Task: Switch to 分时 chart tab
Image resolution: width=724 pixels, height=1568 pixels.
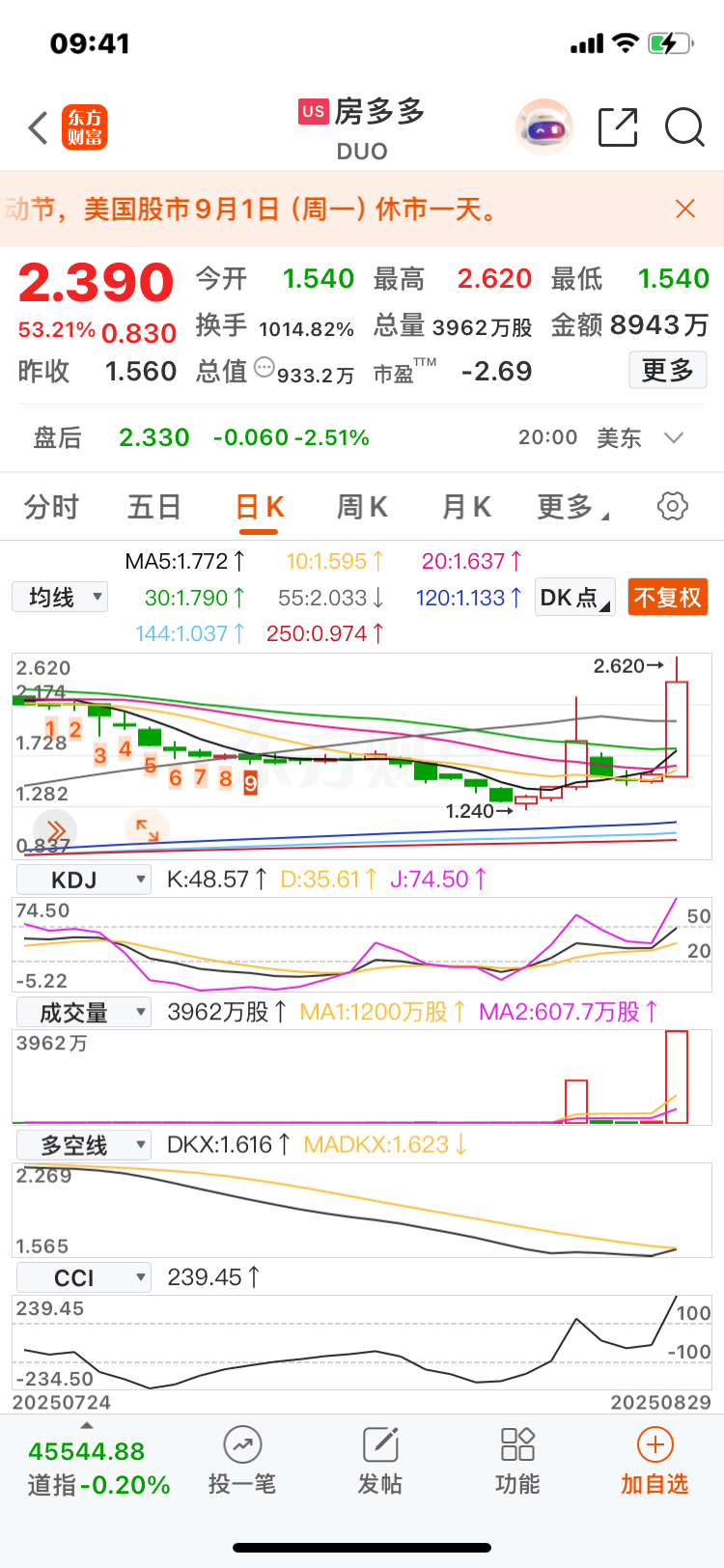Action: point(51,507)
